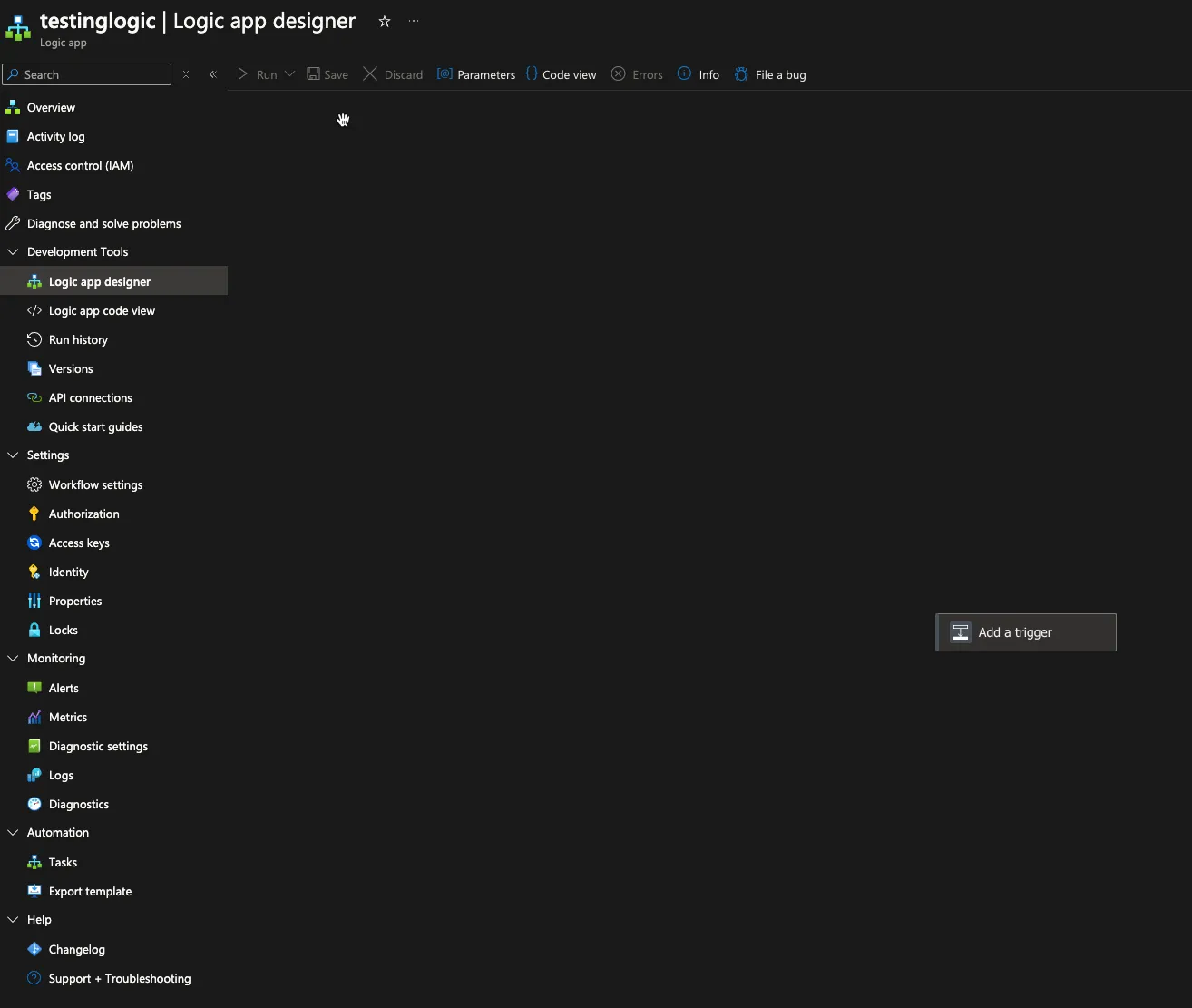The image size is (1192, 1008).
Task: Click the Access keys icon
Action: click(34, 543)
